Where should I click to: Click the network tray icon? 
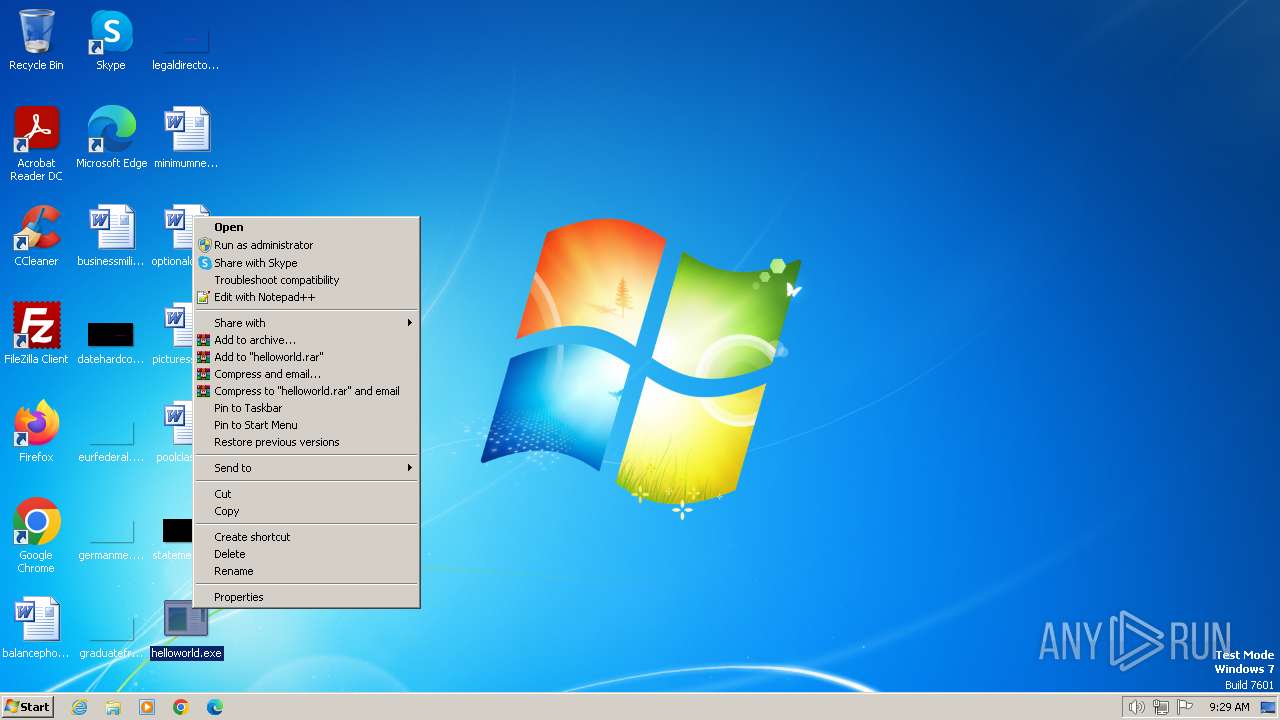click(x=1161, y=707)
